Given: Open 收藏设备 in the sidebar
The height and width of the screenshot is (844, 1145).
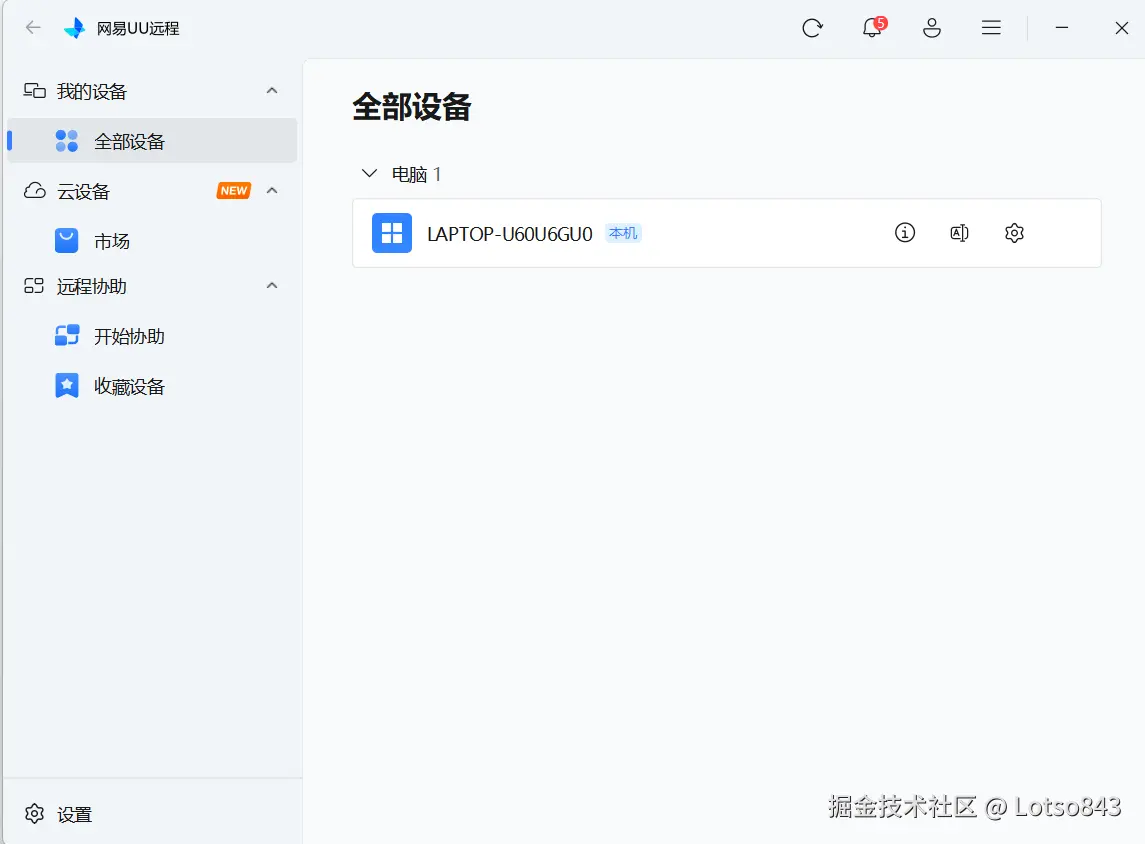Looking at the screenshot, I should 152,385.
